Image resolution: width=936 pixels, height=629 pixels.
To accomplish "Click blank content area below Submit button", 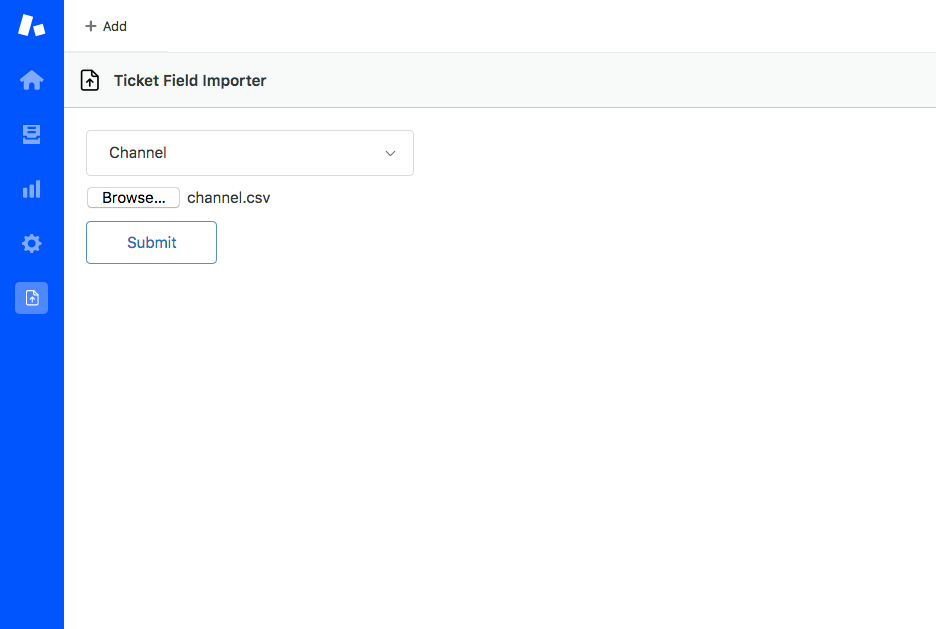I will tap(500, 446).
